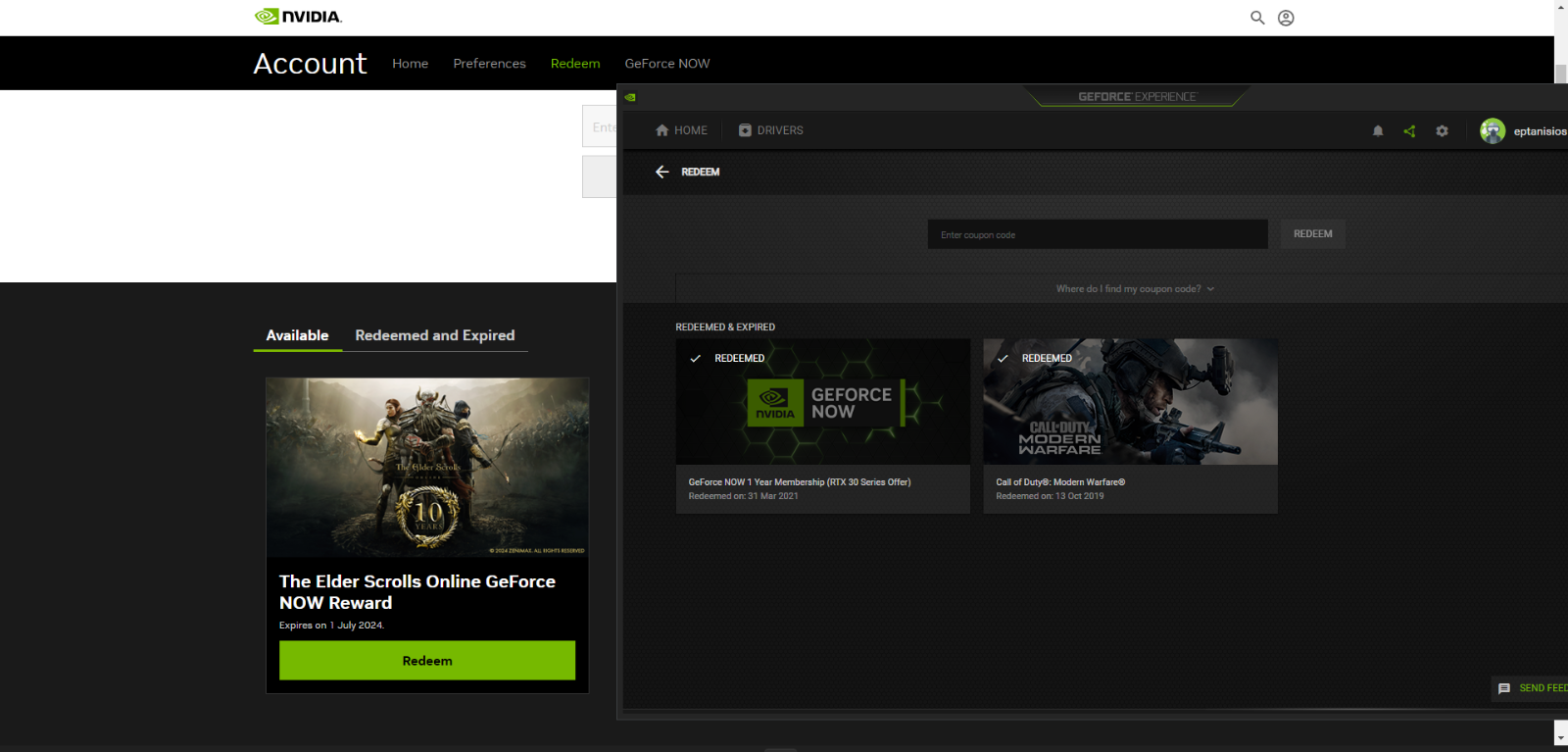Screen dimensions: 1568x752
Task: Open Preferences in the Account navigation
Action: click(x=489, y=63)
